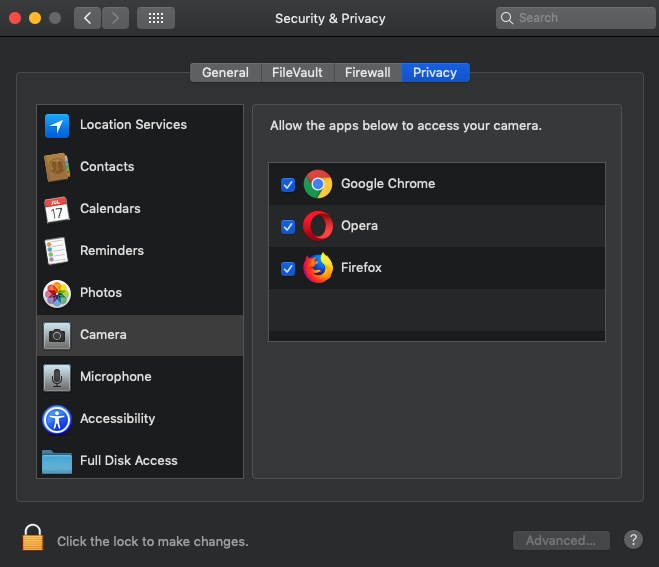Select Full Disk Access folder item
The height and width of the screenshot is (567, 659).
point(140,460)
